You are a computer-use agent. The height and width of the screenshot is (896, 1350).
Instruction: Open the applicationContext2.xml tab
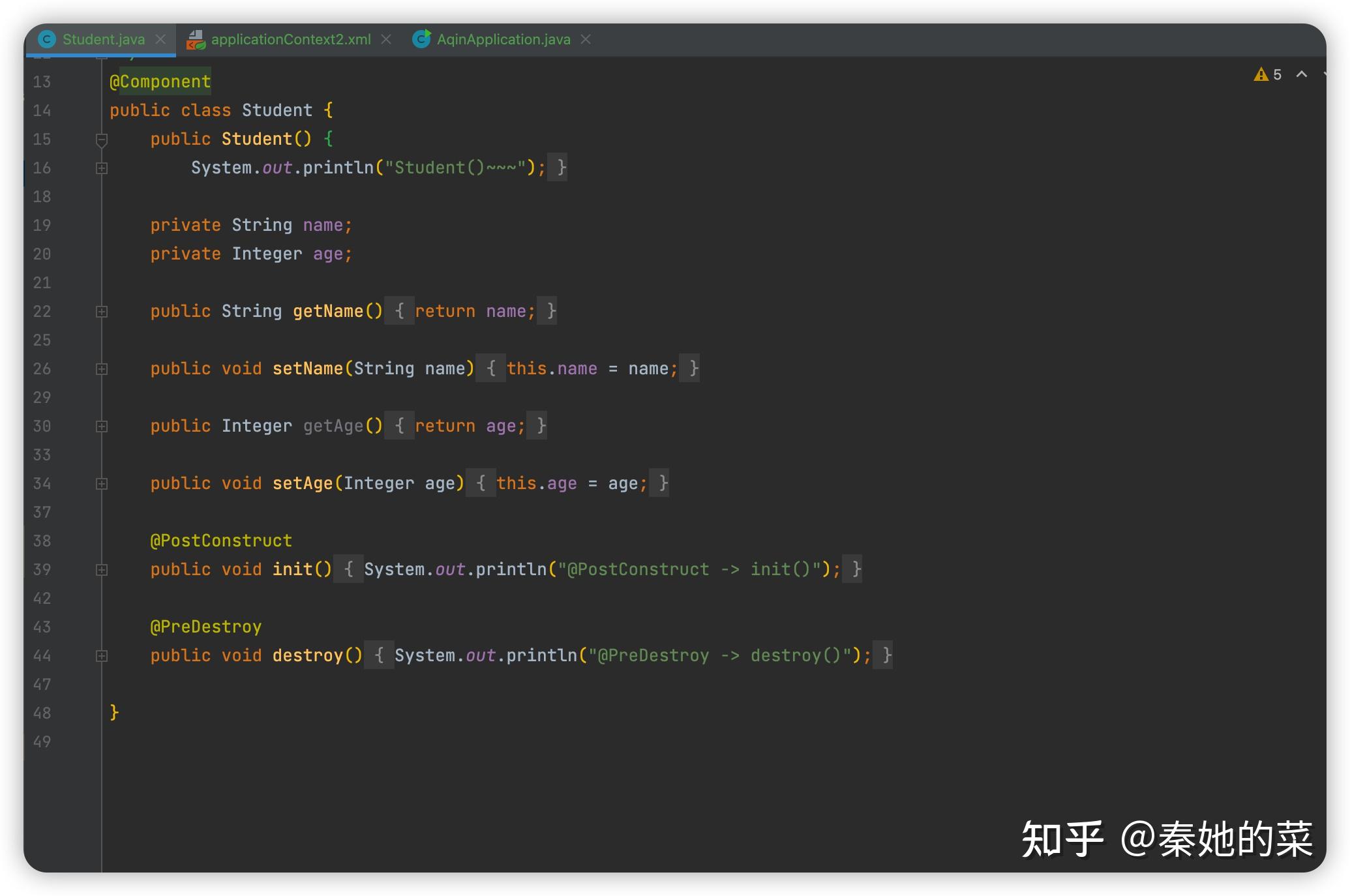[x=291, y=39]
